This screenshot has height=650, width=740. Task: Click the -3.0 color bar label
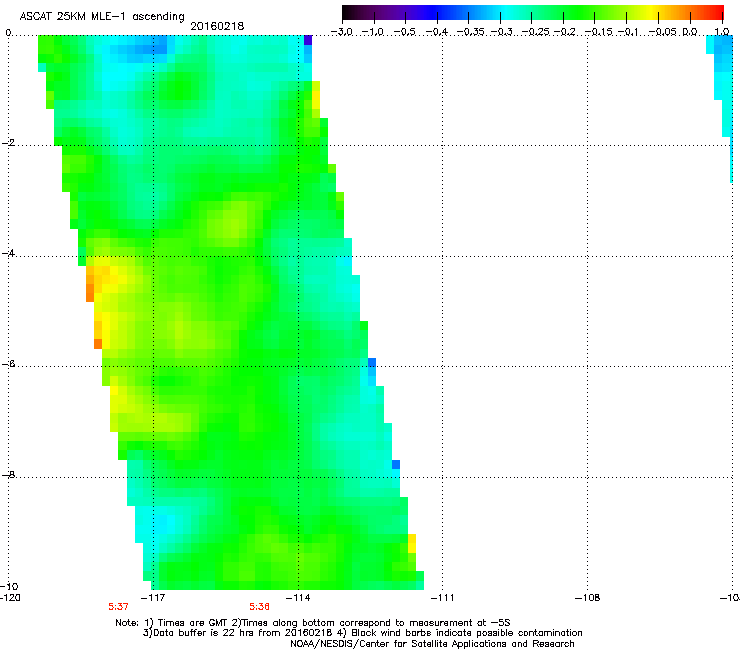(342, 32)
